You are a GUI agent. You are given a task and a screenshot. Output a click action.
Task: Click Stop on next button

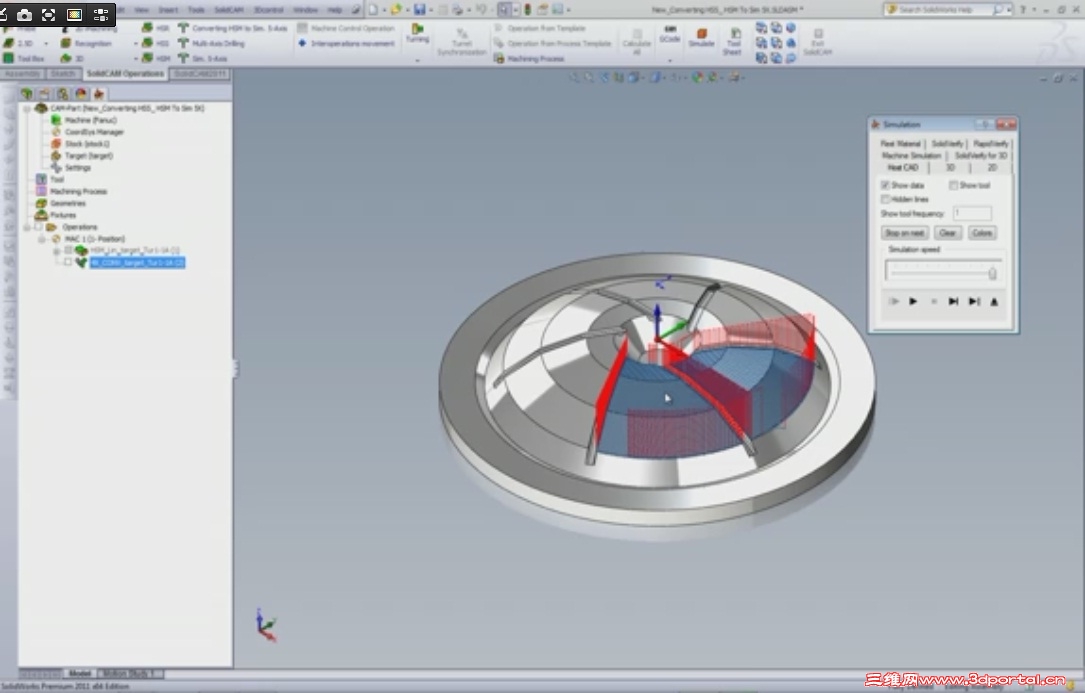[904, 233]
